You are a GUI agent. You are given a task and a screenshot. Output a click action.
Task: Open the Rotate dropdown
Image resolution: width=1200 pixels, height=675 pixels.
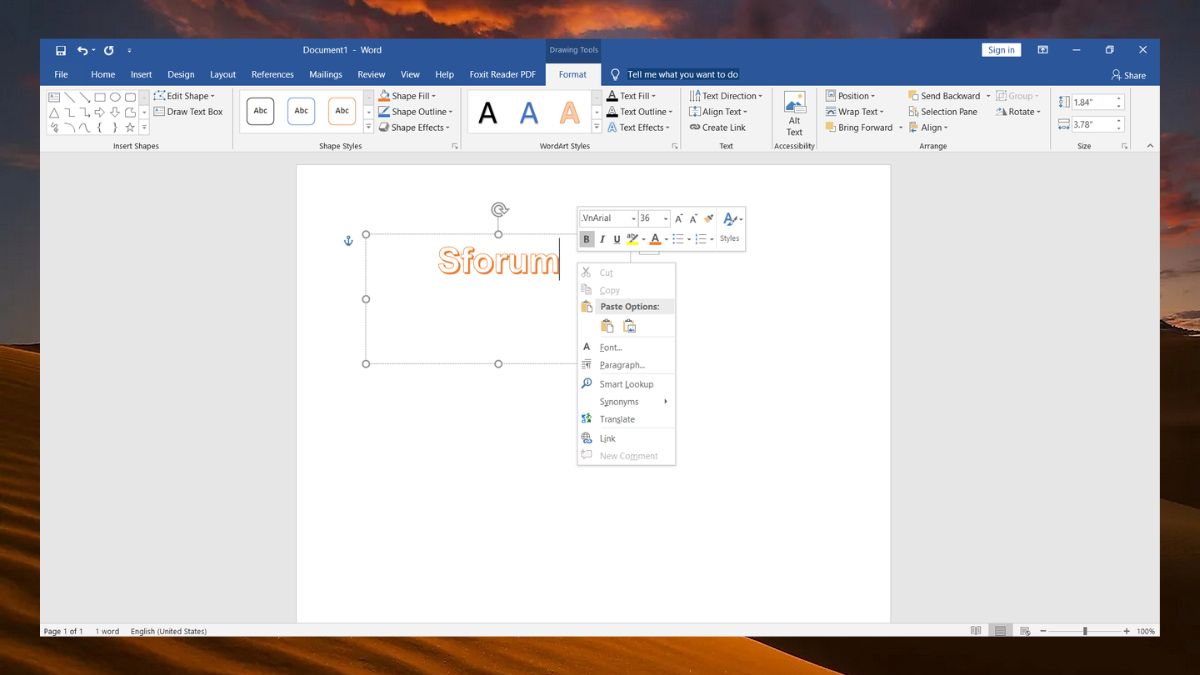pyautogui.click(x=1019, y=112)
